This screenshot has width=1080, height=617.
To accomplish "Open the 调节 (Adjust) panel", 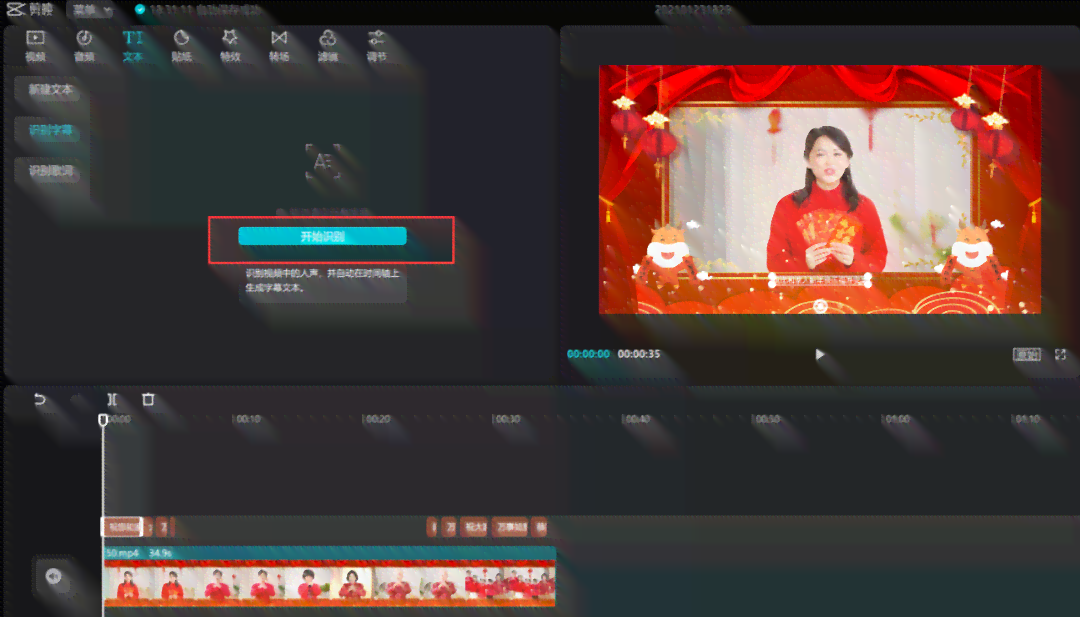I will pyautogui.click(x=376, y=45).
